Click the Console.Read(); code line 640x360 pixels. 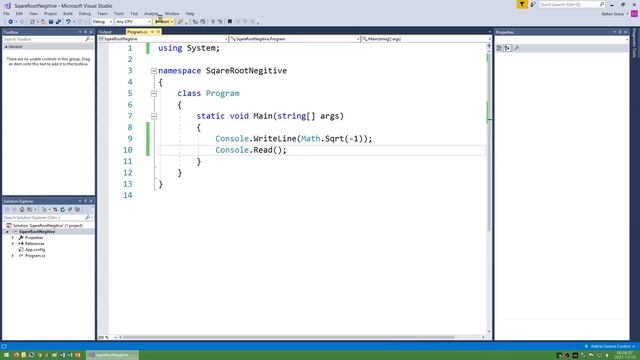pos(251,150)
